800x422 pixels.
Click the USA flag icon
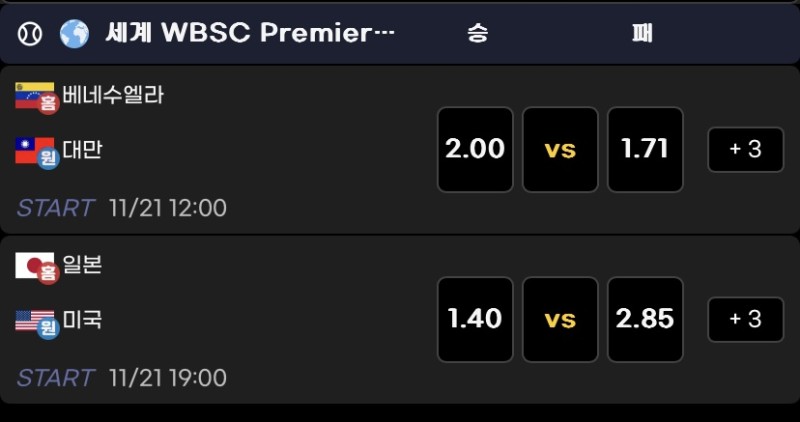point(35,321)
